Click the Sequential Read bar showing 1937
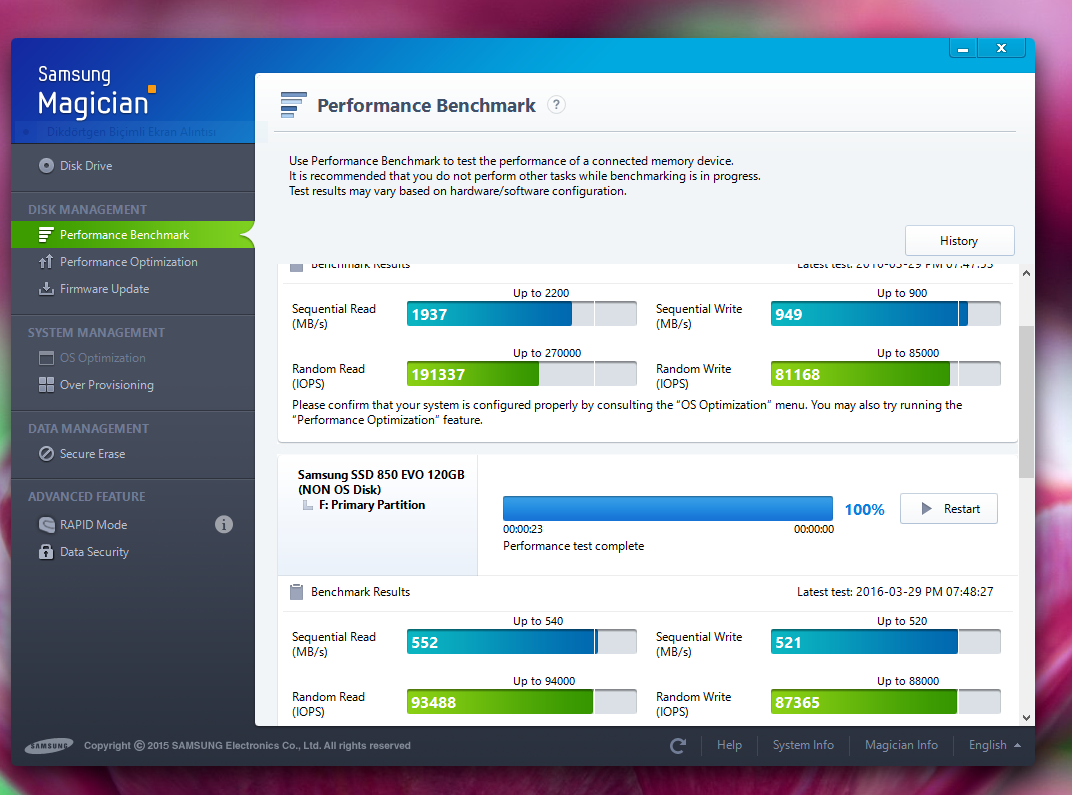 tap(522, 314)
